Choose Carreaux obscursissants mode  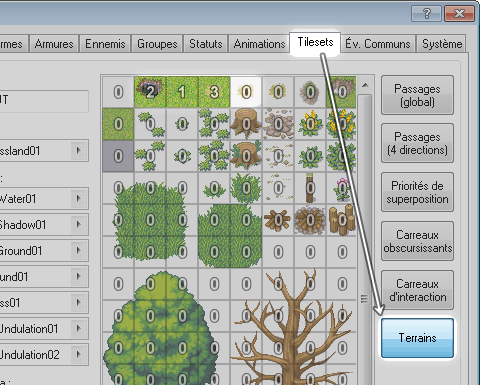[x=417, y=241]
